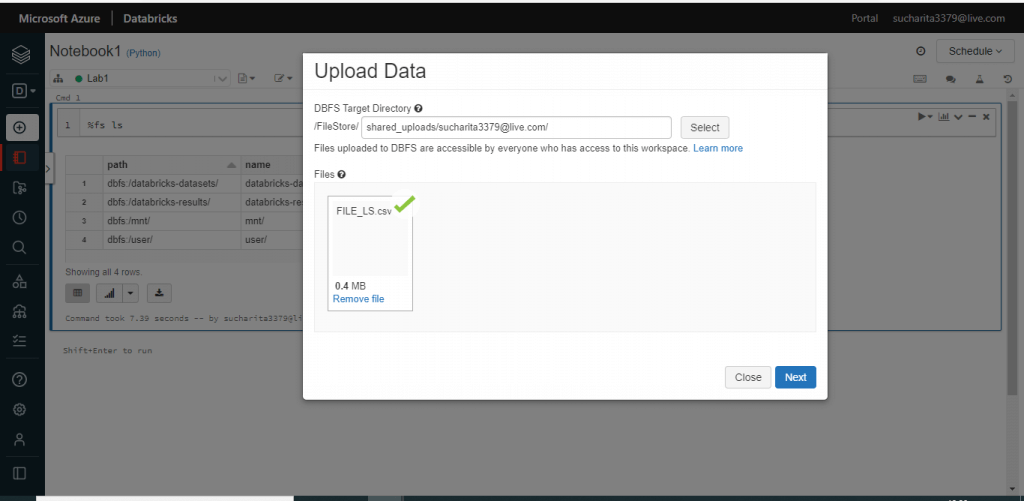Click the DBFS Target Directory input field

(x=515, y=127)
